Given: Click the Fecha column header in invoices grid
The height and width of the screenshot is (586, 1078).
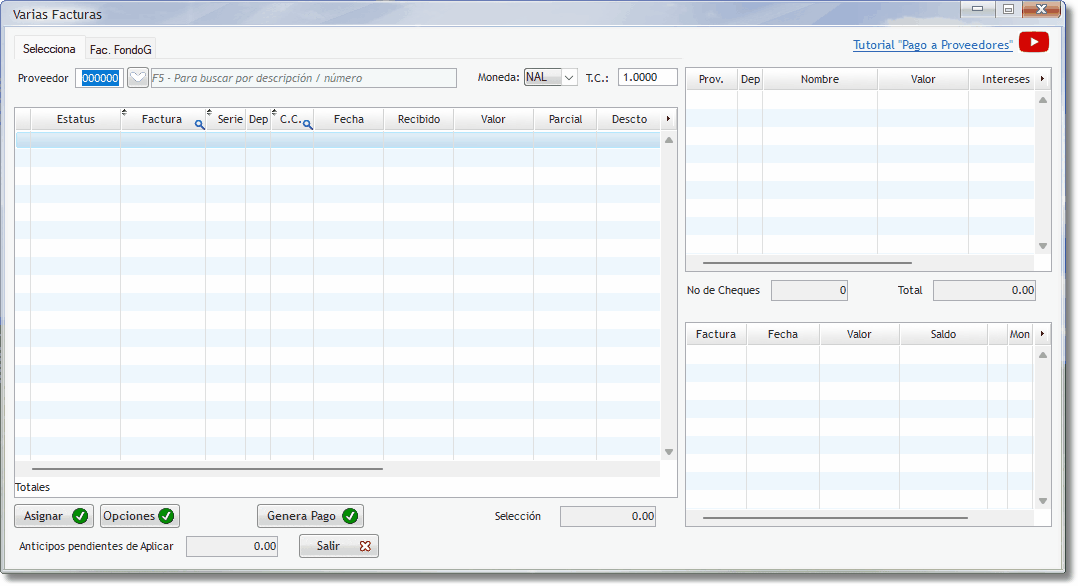Looking at the screenshot, I should [x=349, y=119].
